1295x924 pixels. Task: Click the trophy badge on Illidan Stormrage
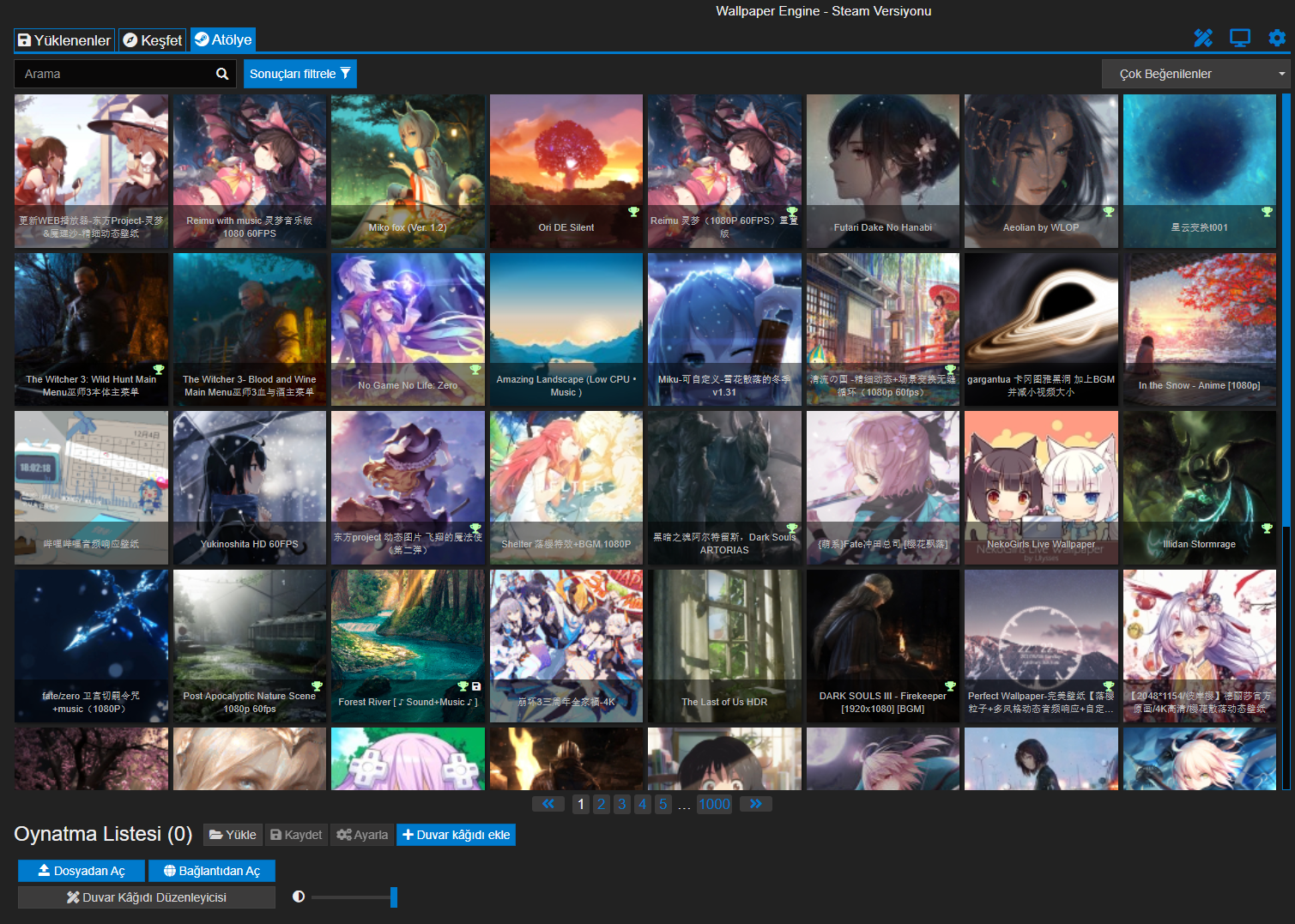(1267, 528)
